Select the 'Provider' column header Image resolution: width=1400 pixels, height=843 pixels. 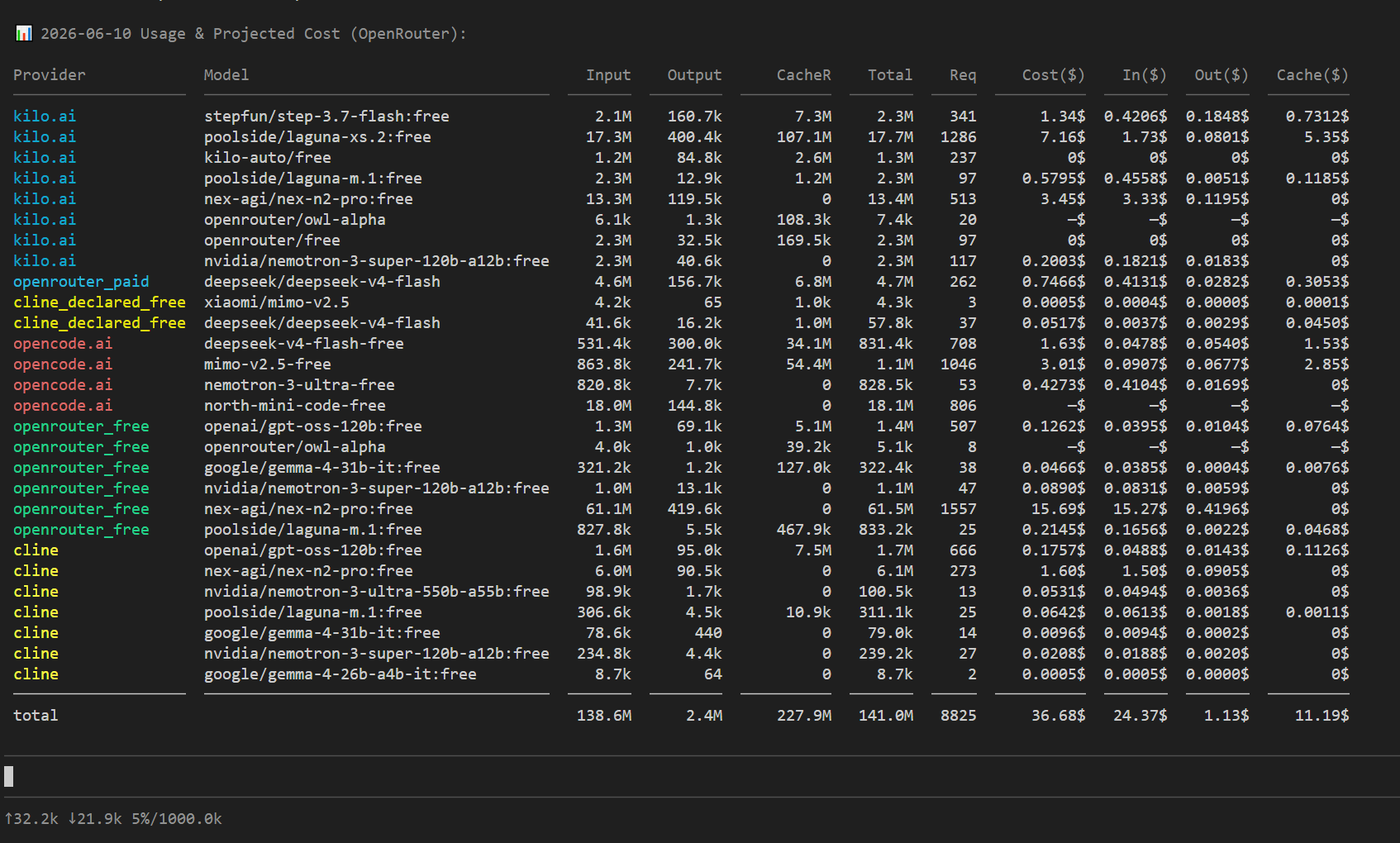pos(49,75)
